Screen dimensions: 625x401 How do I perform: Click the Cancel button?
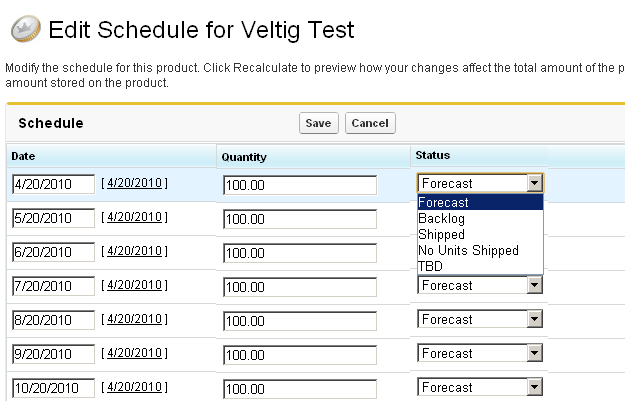pos(370,123)
